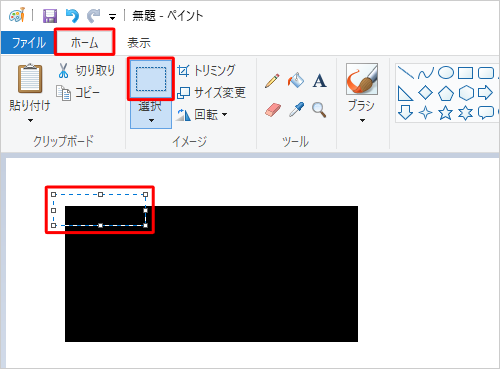Select the Color picker eyedropper tool

(x=296, y=110)
